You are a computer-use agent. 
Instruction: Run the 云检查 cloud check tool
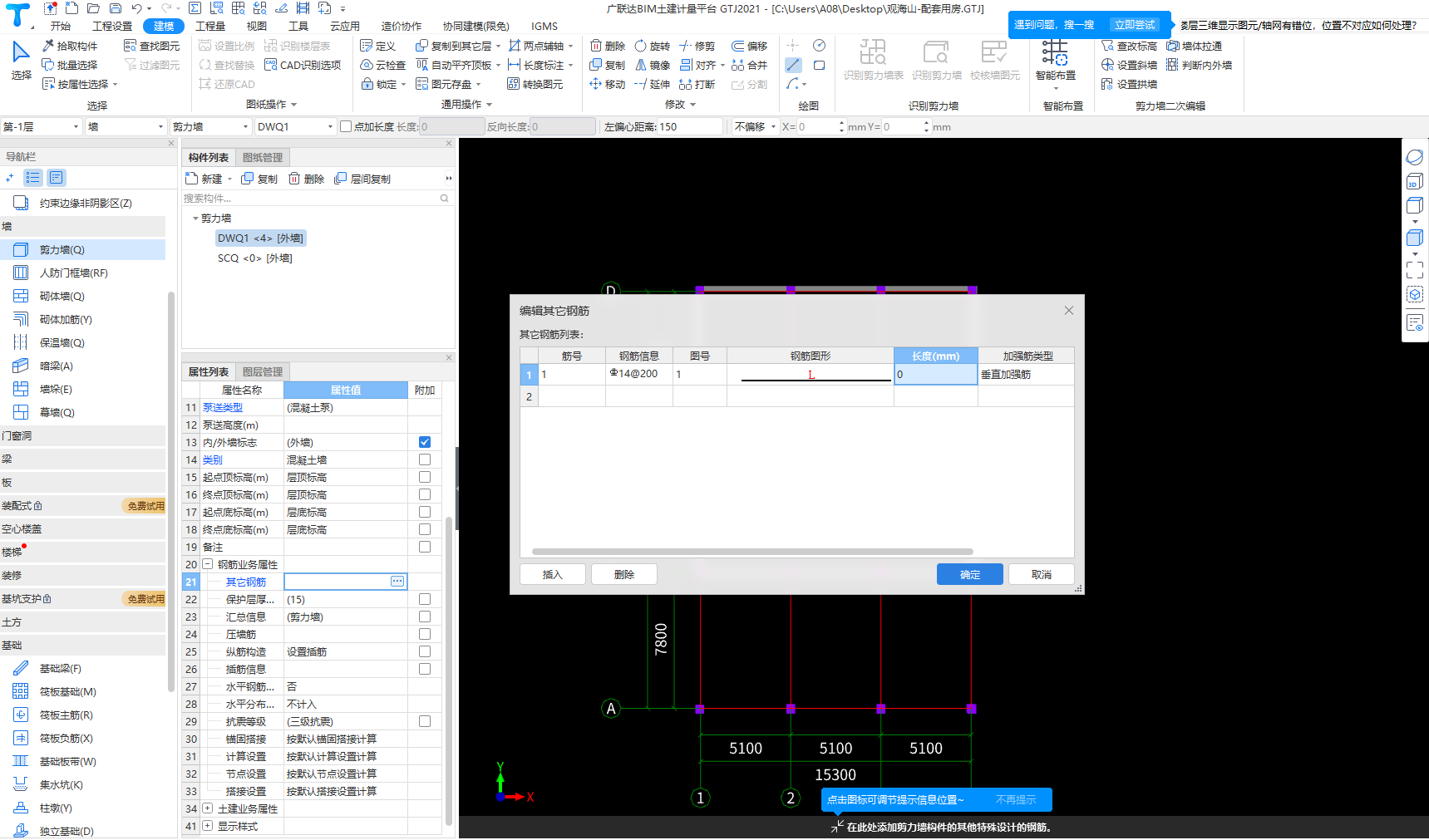click(383, 65)
